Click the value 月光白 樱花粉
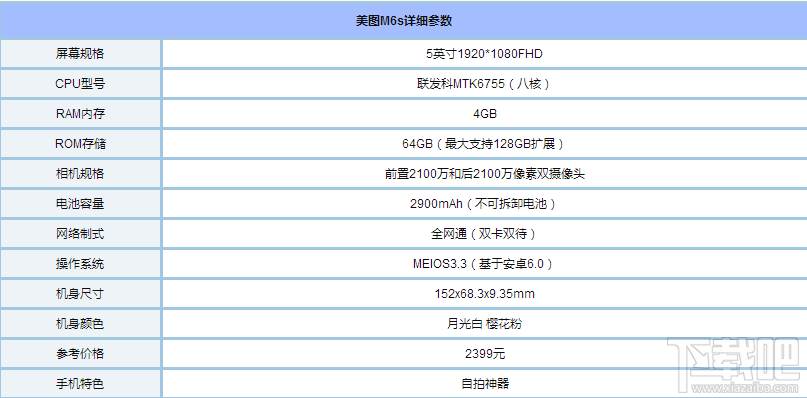The width and height of the screenshot is (807, 398). click(x=485, y=323)
